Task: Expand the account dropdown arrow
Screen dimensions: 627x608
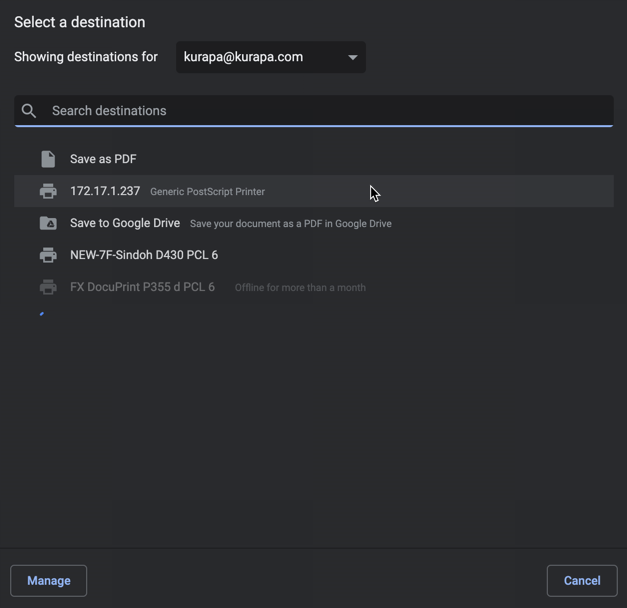Action: (352, 58)
